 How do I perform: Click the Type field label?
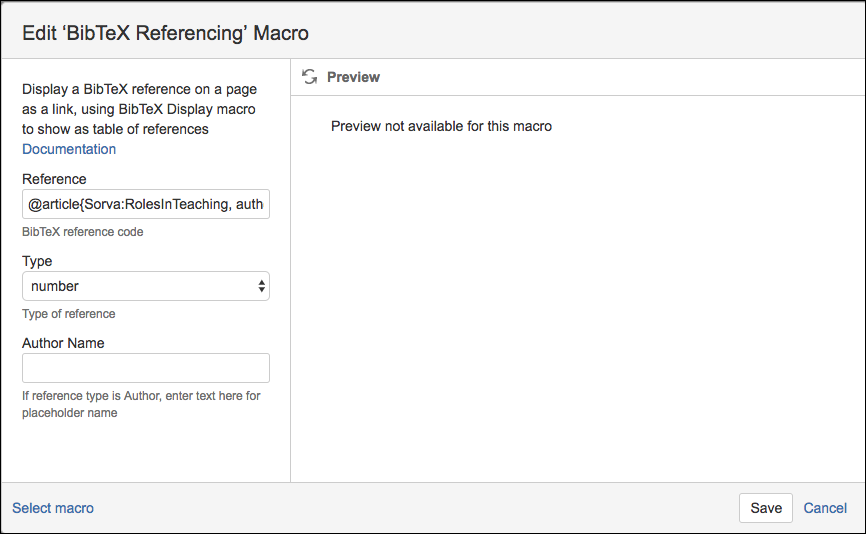pyautogui.click(x=37, y=261)
